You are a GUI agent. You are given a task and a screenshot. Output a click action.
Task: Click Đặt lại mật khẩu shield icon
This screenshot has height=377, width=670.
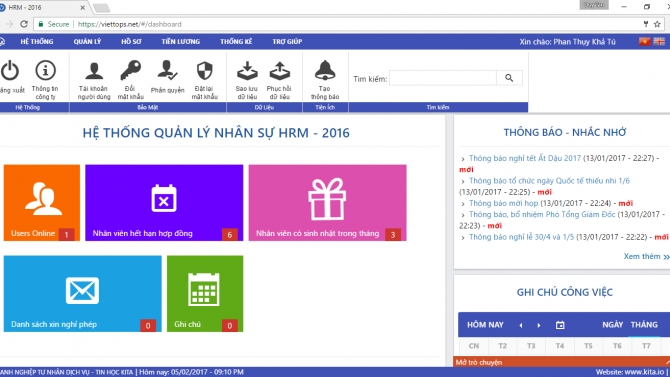tap(205, 71)
